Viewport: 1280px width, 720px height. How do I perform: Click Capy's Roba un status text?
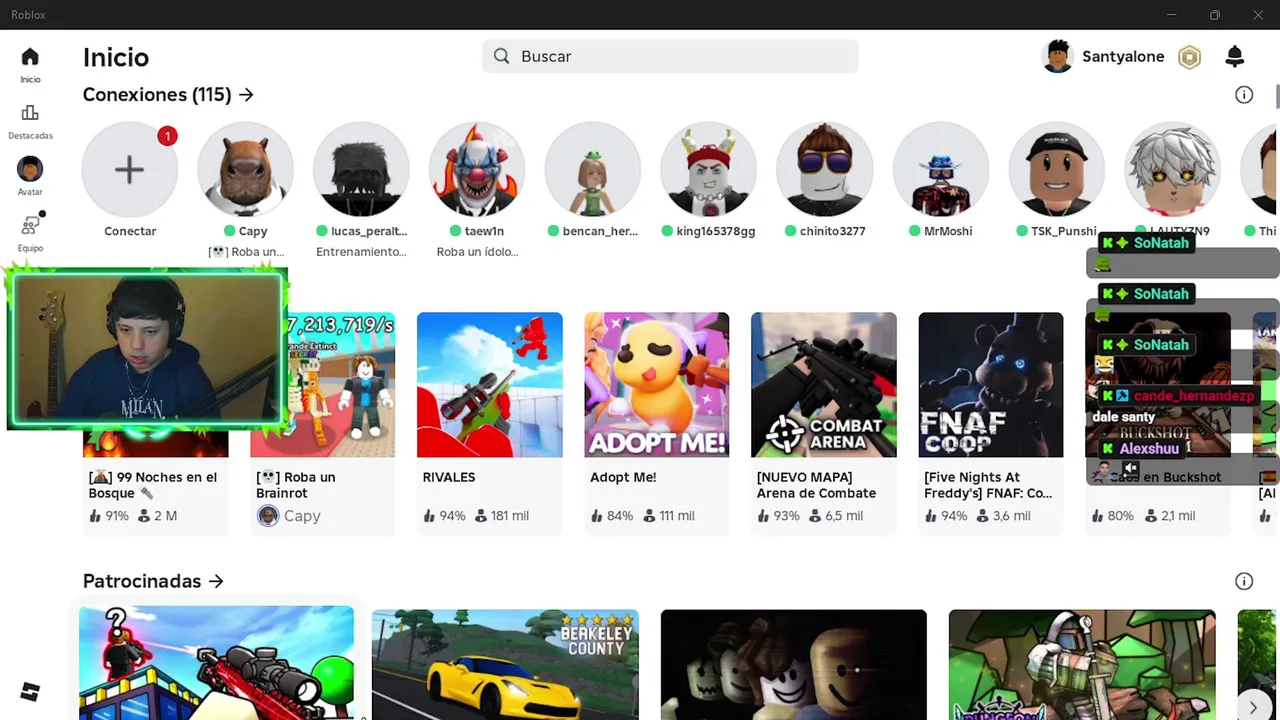(246, 252)
